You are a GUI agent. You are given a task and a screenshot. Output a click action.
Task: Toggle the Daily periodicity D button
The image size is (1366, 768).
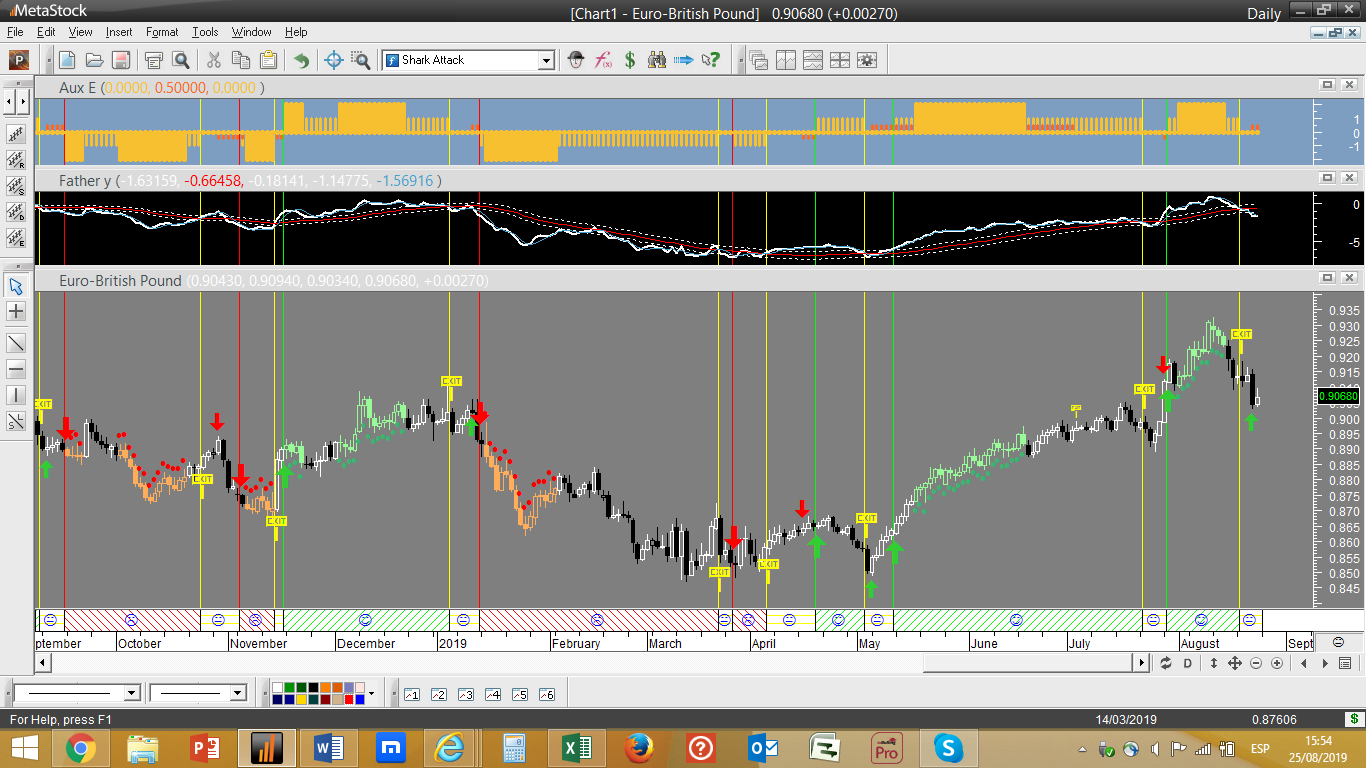(1188, 663)
